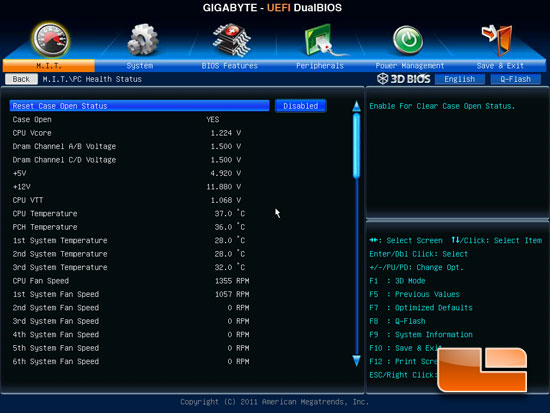Click the M.I.T.\PC Health Status breadcrumb
550x413 pixels.
tap(92, 79)
